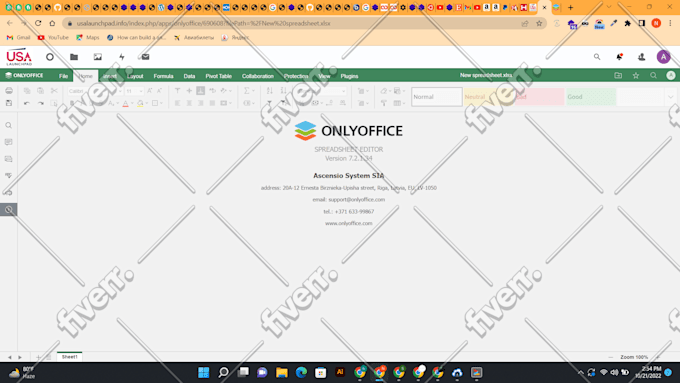Click the Copy style paintbrush icon
This screenshot has height=383, width=680.
point(384,103)
